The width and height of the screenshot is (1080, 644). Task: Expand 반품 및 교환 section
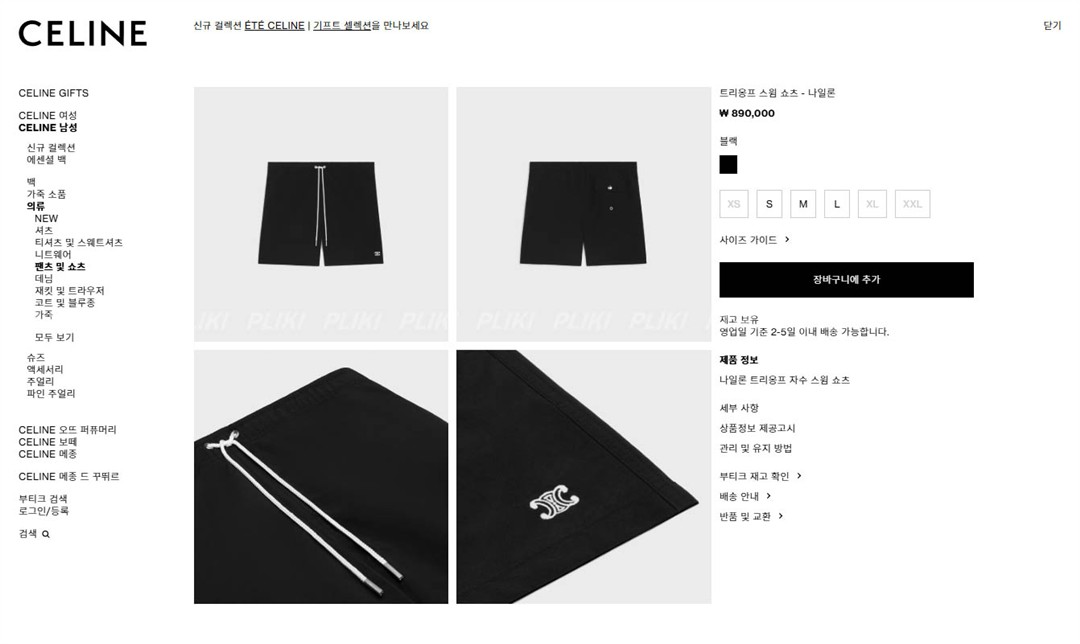(x=751, y=517)
